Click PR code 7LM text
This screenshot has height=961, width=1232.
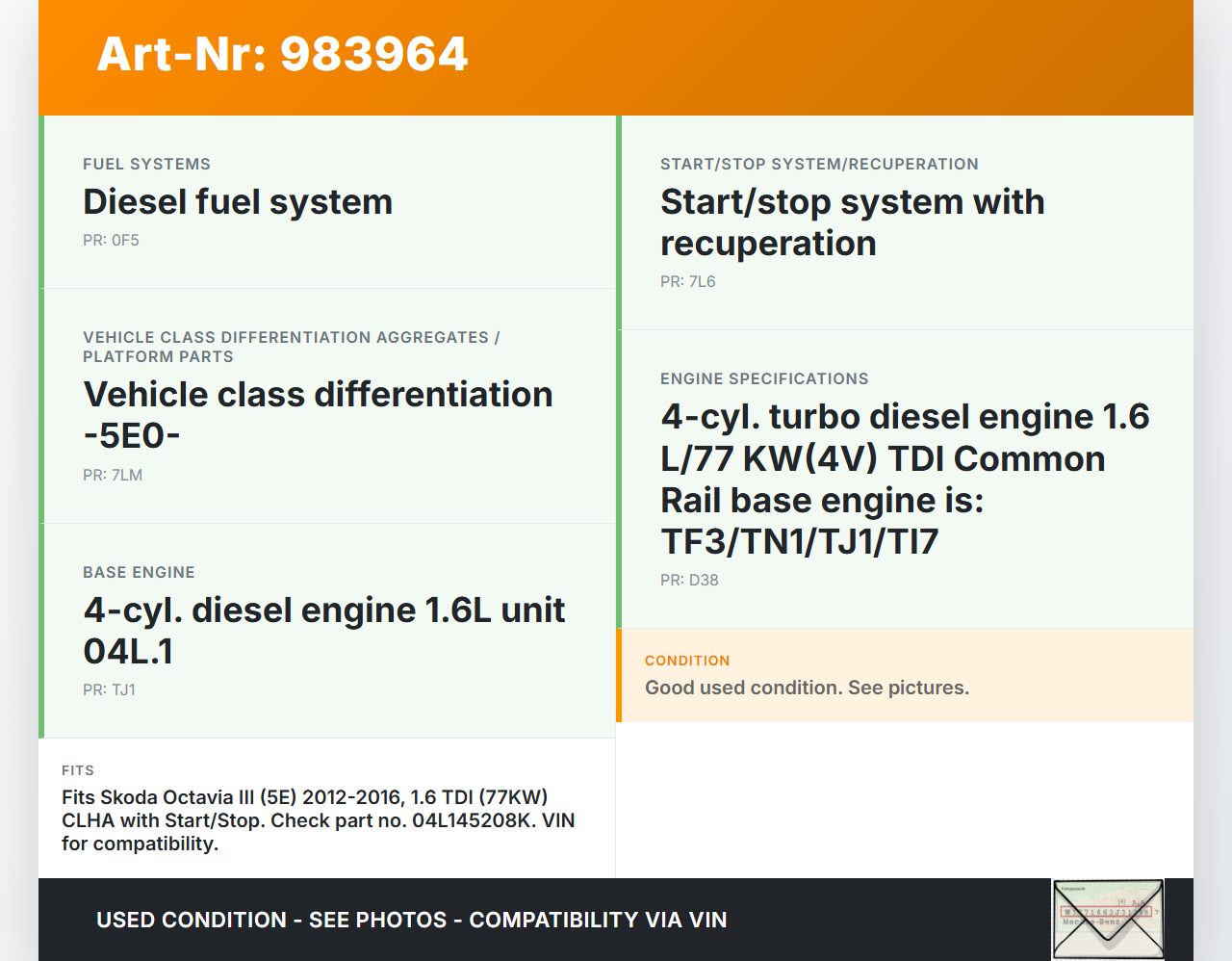pyautogui.click(x=113, y=475)
